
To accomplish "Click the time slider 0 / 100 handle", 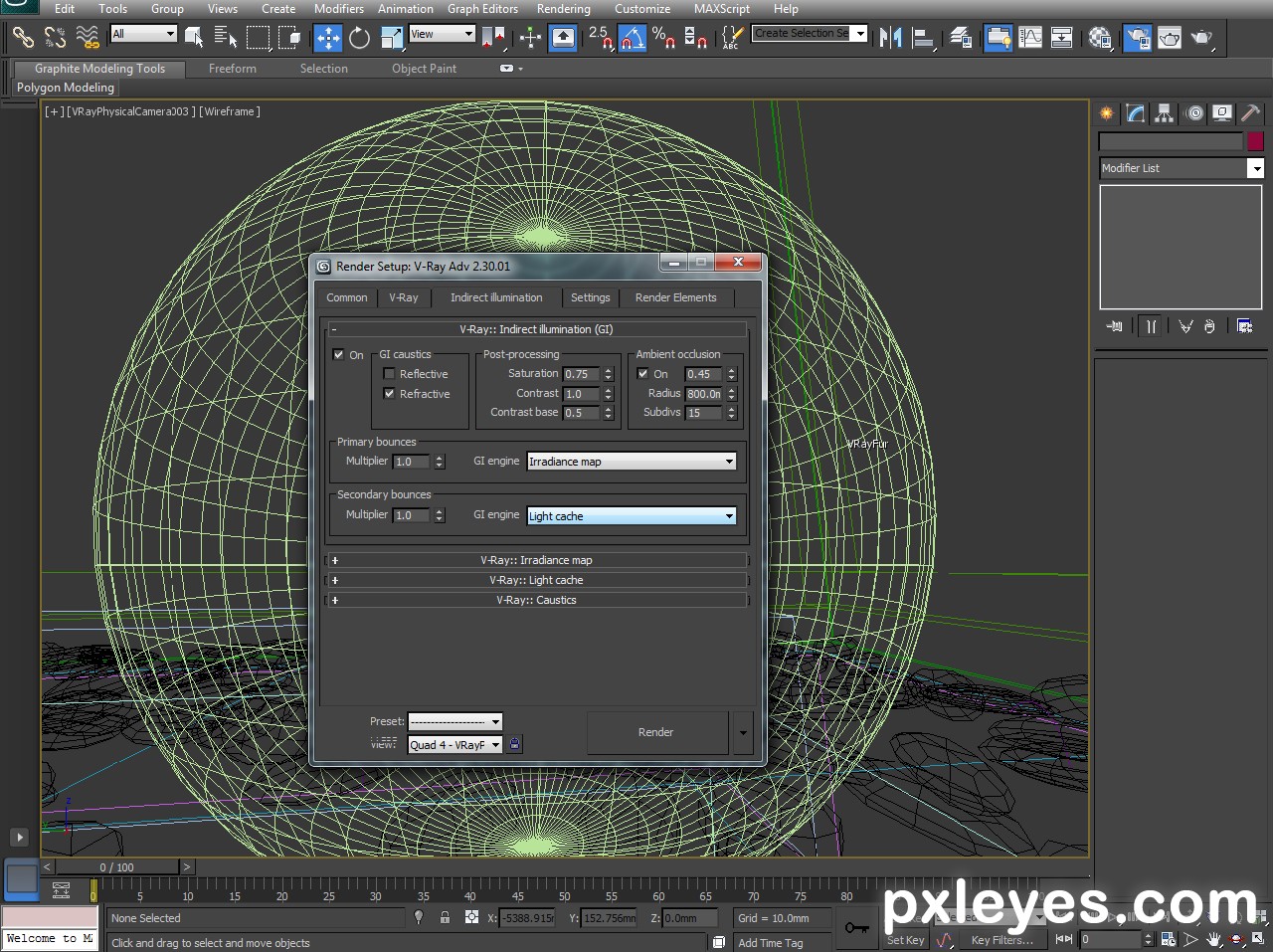I will [116, 867].
